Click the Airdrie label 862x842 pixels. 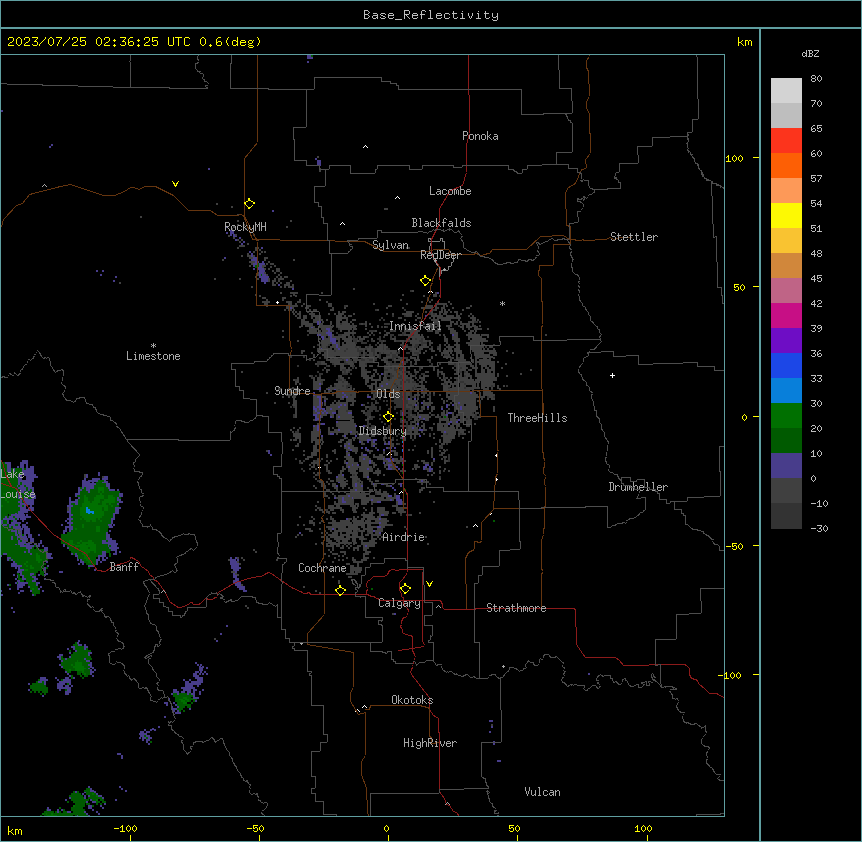(404, 537)
